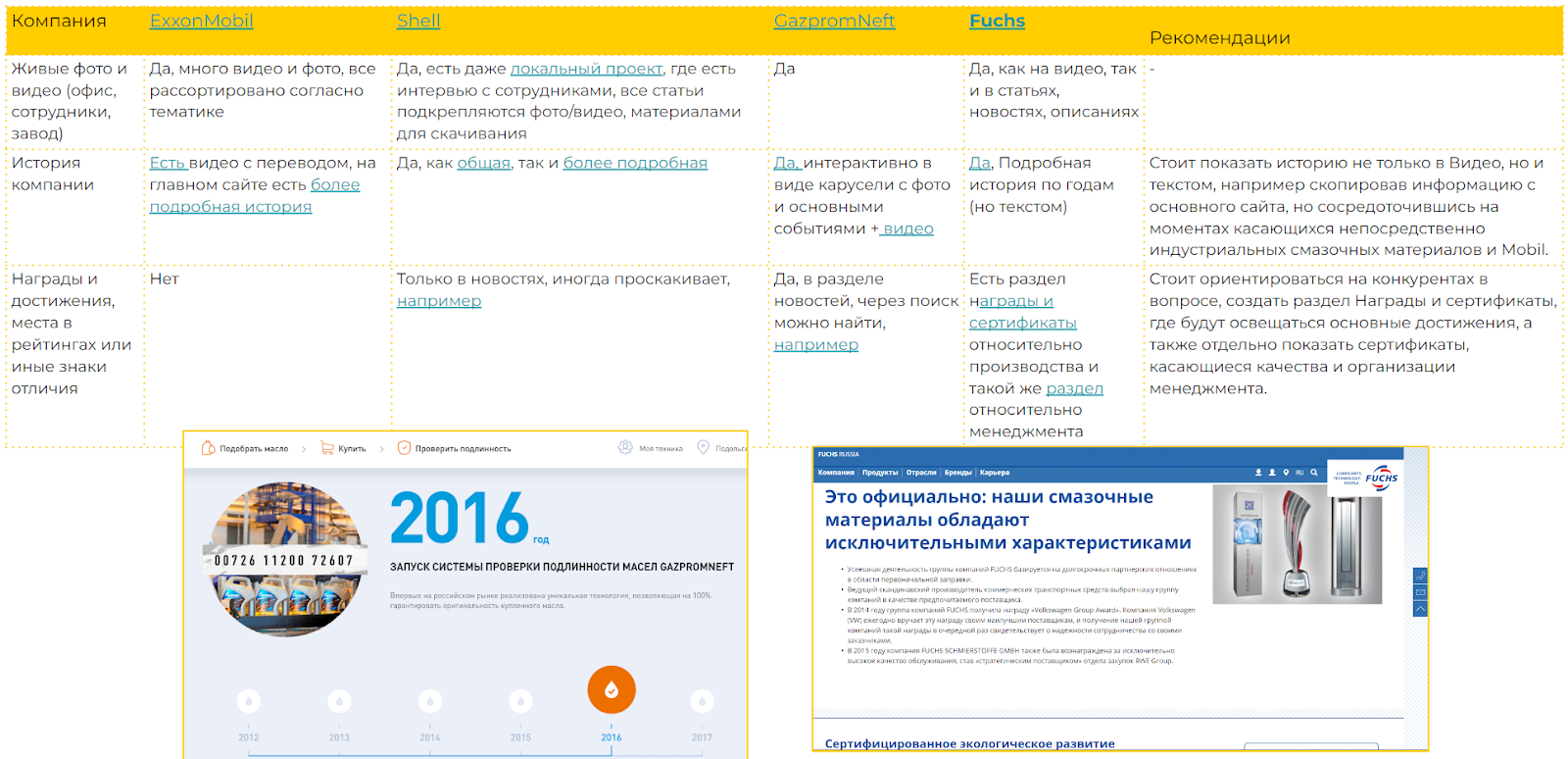Open the ExxonMobil header link

(201, 21)
